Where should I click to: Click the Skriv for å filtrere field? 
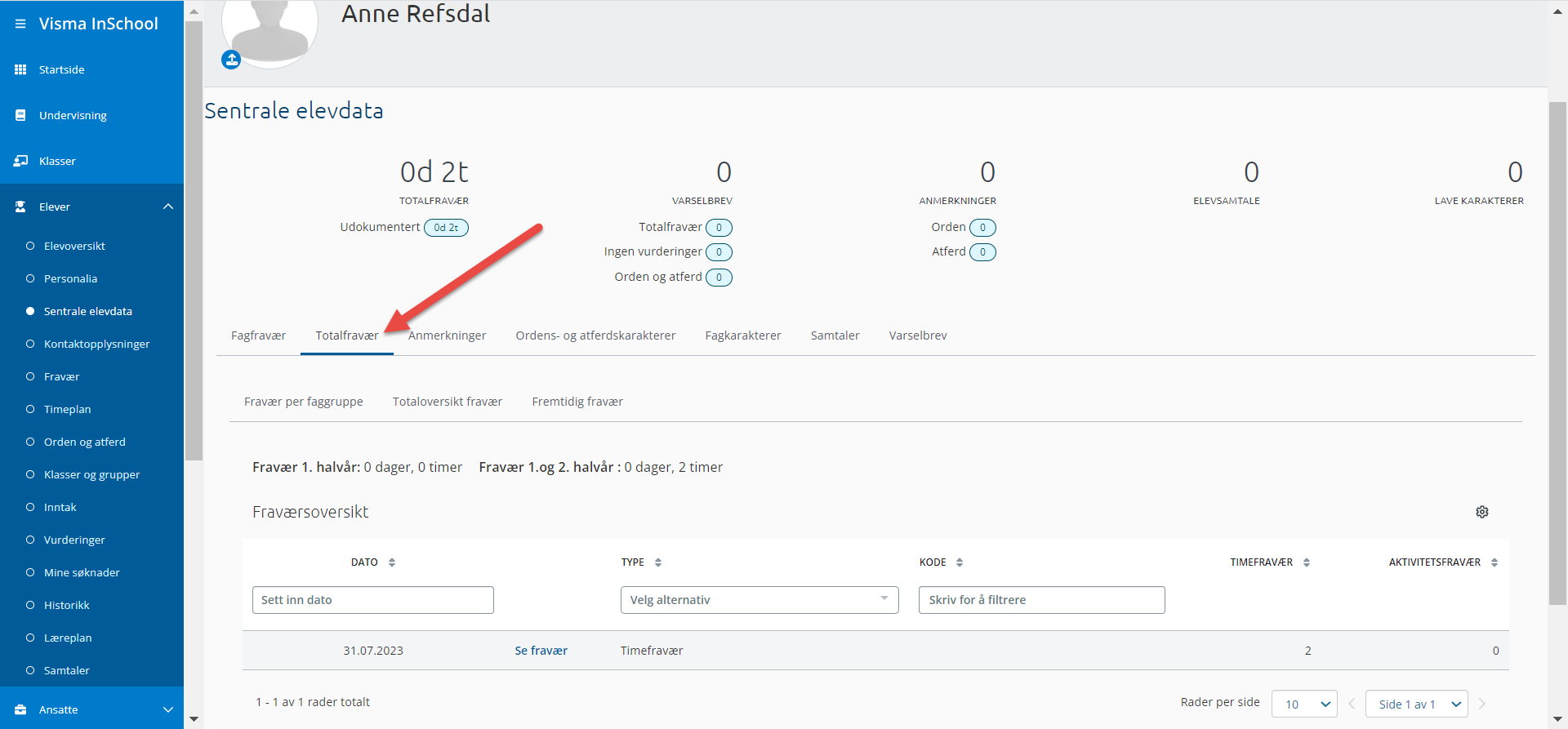click(1041, 600)
